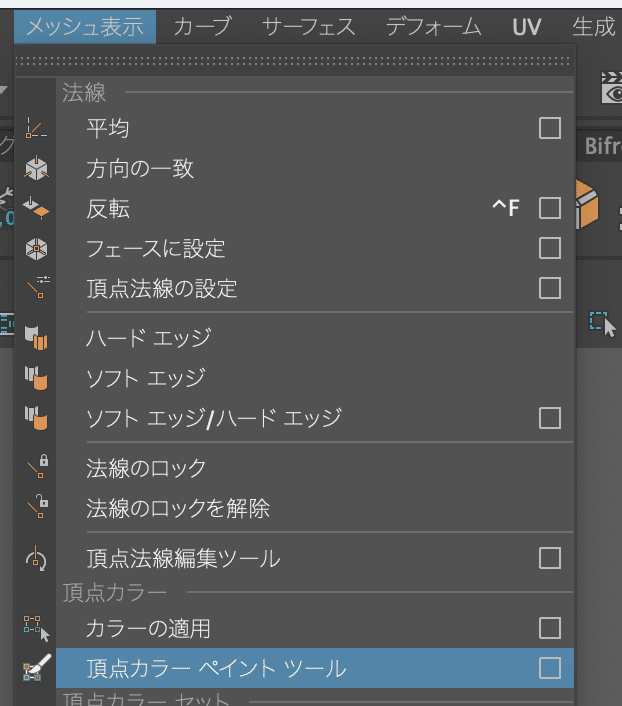Click the apply color icon
This screenshot has height=706, width=622.
click(36, 629)
